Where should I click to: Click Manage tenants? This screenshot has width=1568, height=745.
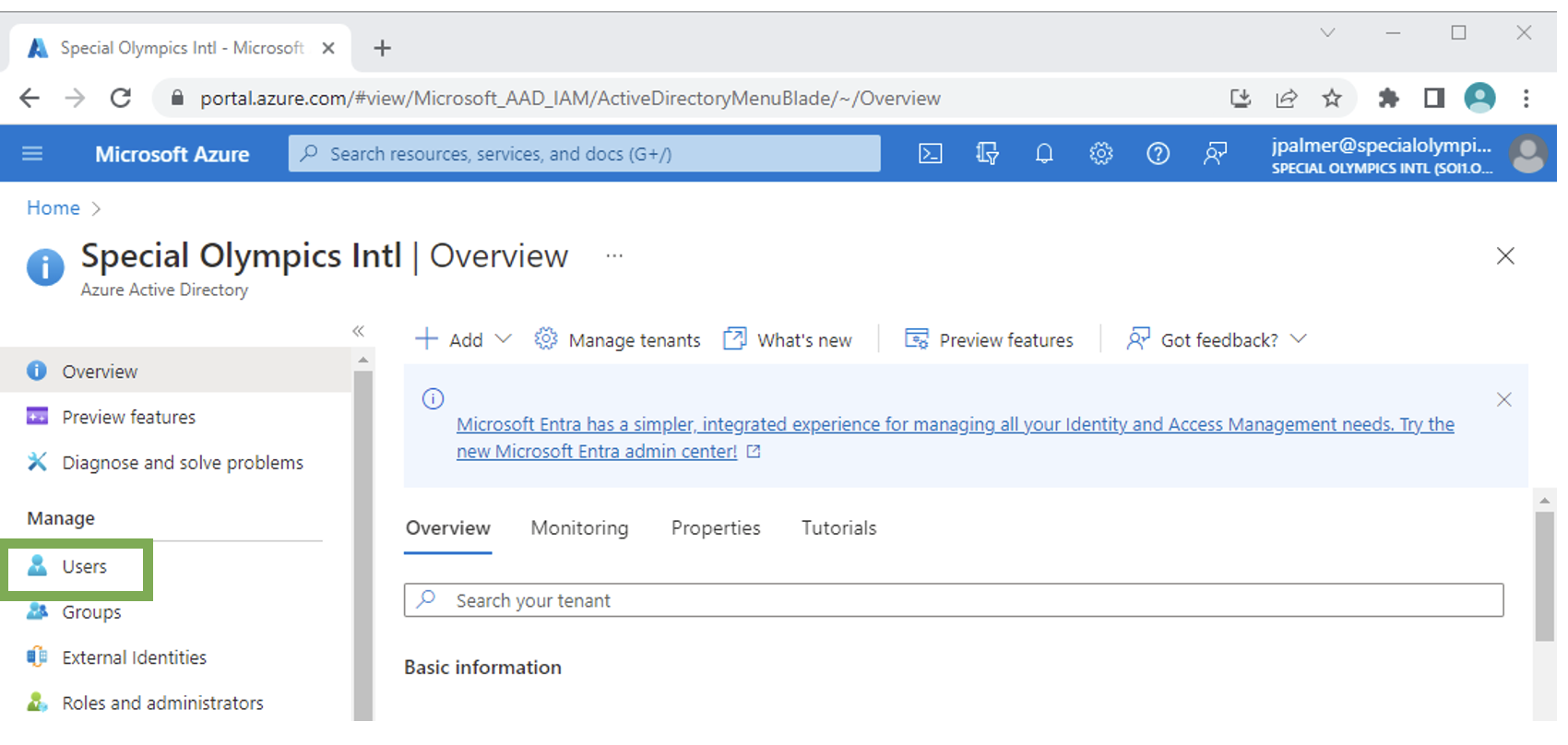(x=618, y=339)
